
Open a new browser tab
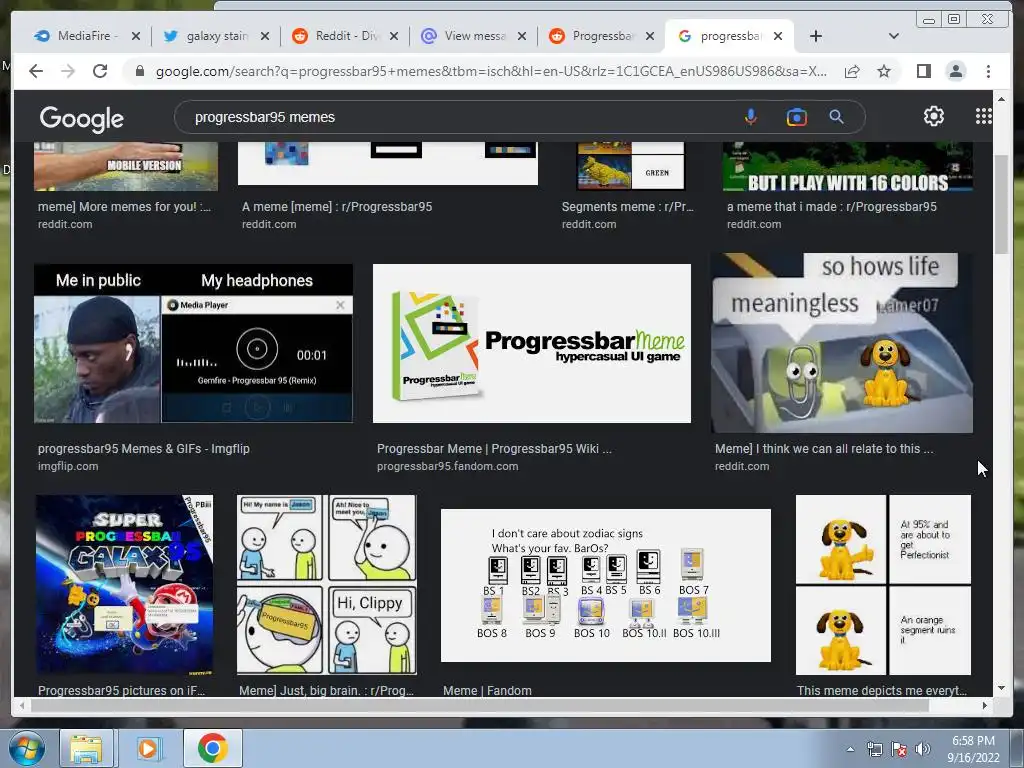point(816,36)
